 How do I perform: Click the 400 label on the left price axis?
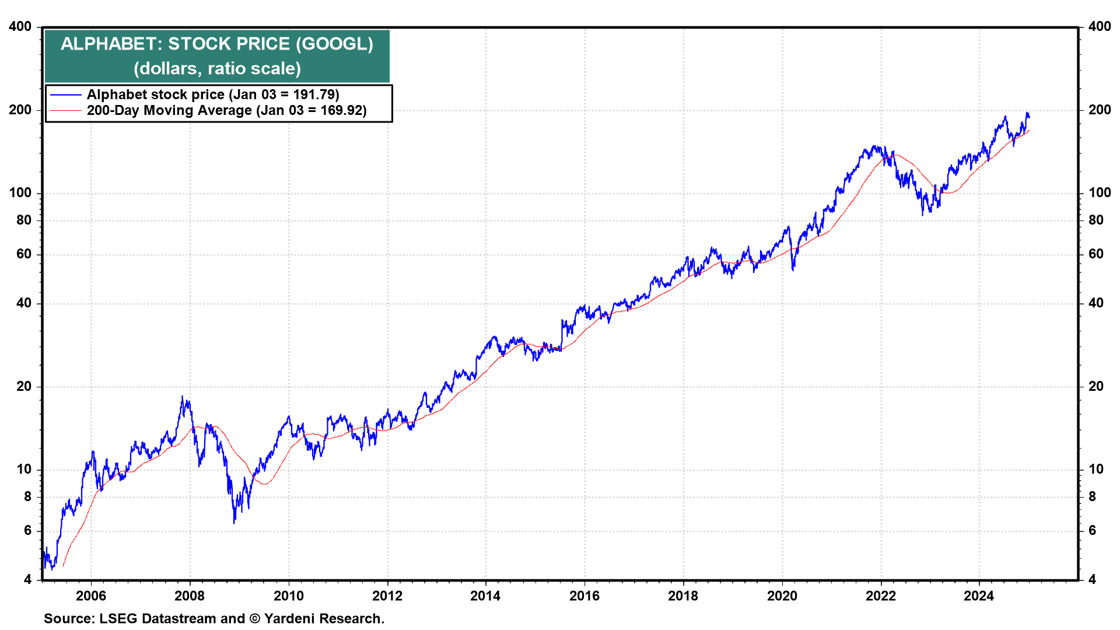(21, 27)
